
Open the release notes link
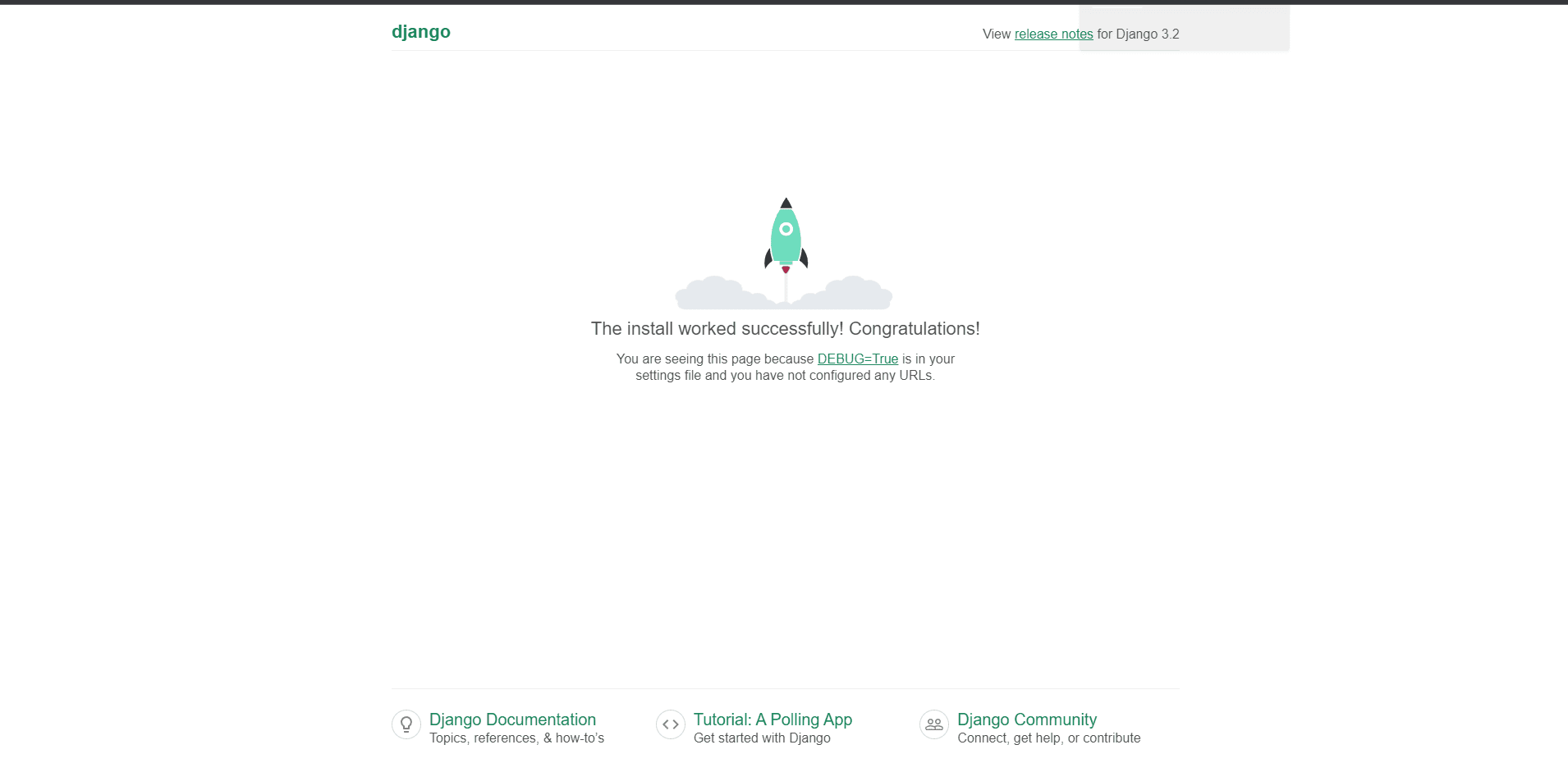(x=1053, y=34)
